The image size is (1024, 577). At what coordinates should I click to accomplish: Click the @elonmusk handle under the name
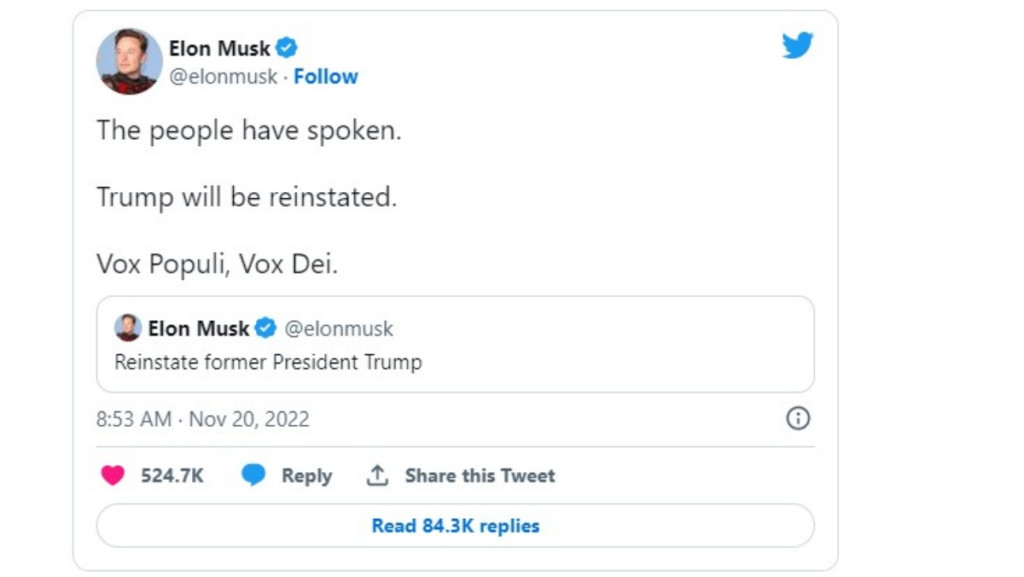[x=222, y=77]
